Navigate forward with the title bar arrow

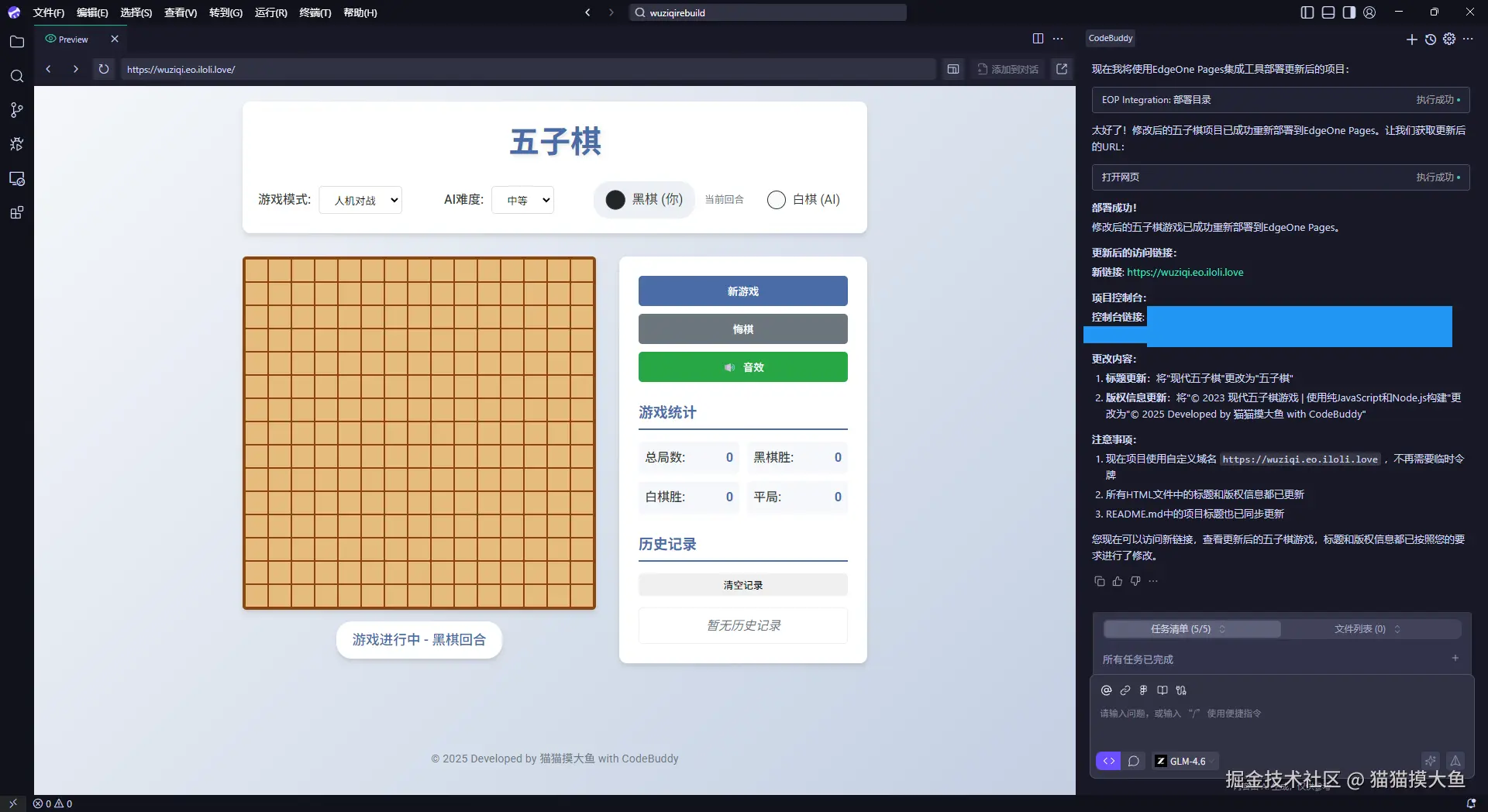611,12
